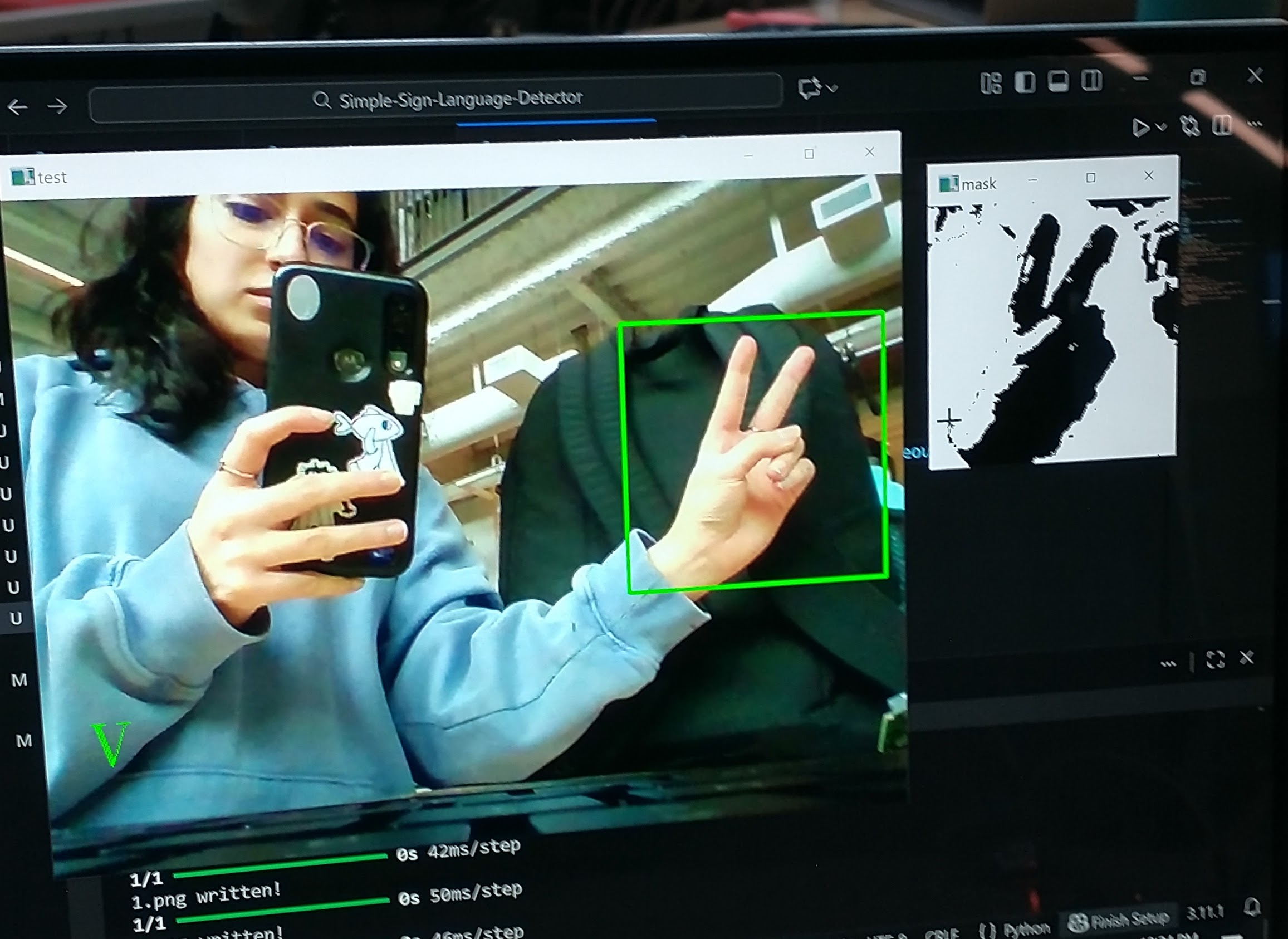Screen dimensions: 1288x939
Task: Toggle the secondary side bar
Action: click(1091, 80)
